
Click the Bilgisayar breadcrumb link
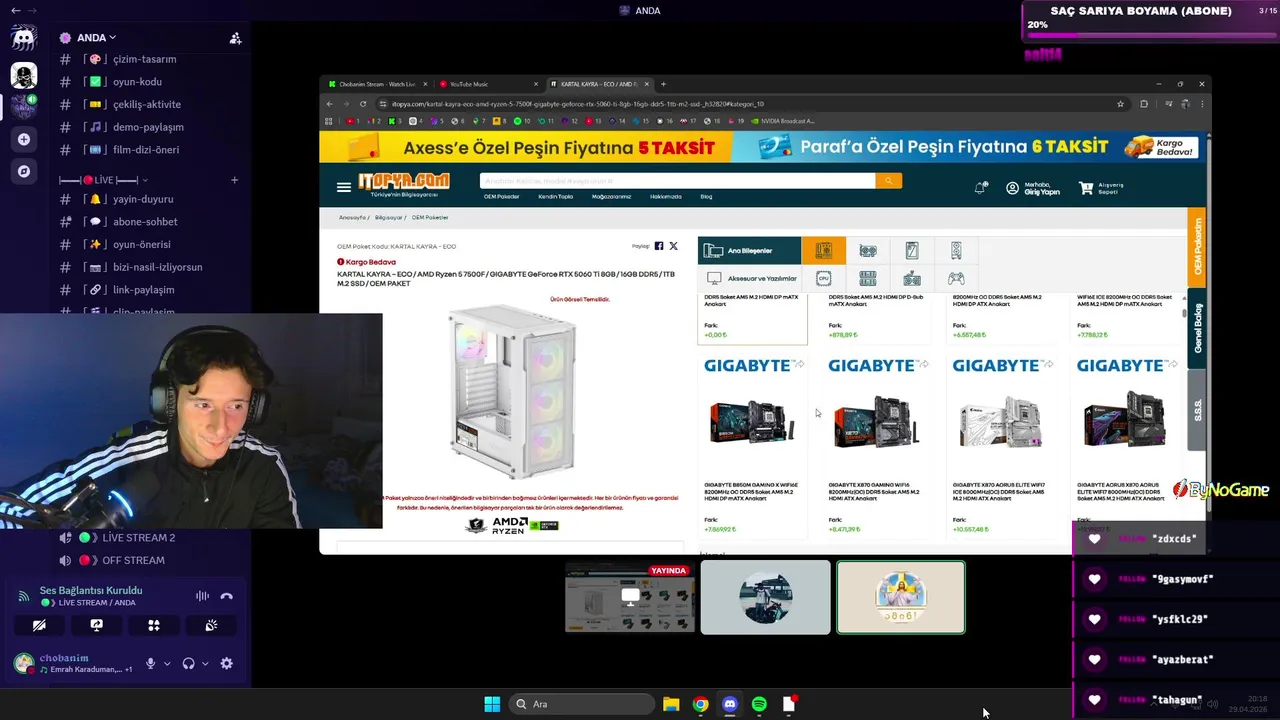389,217
